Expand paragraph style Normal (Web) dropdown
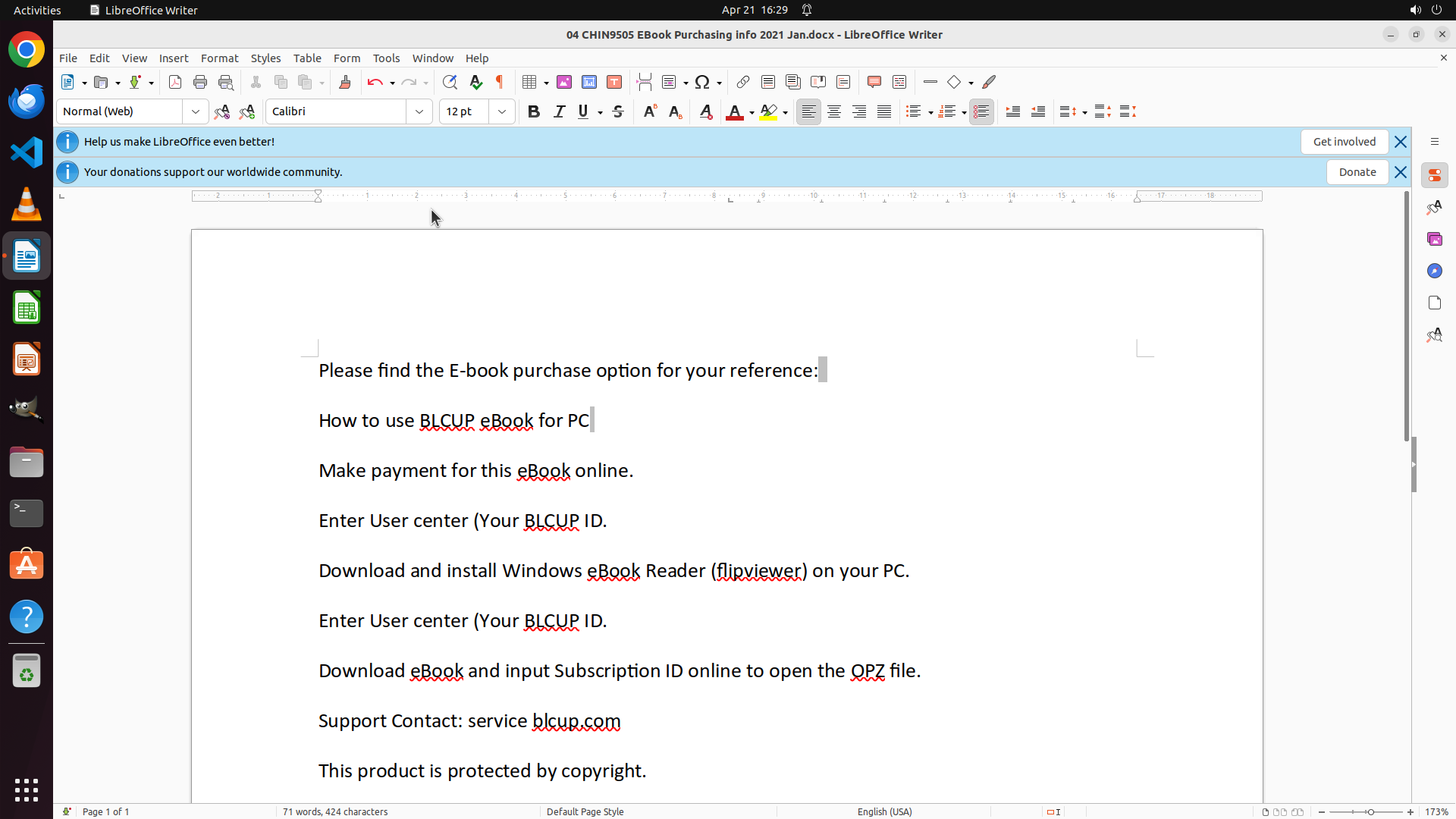This screenshot has width=1456, height=819. click(196, 111)
